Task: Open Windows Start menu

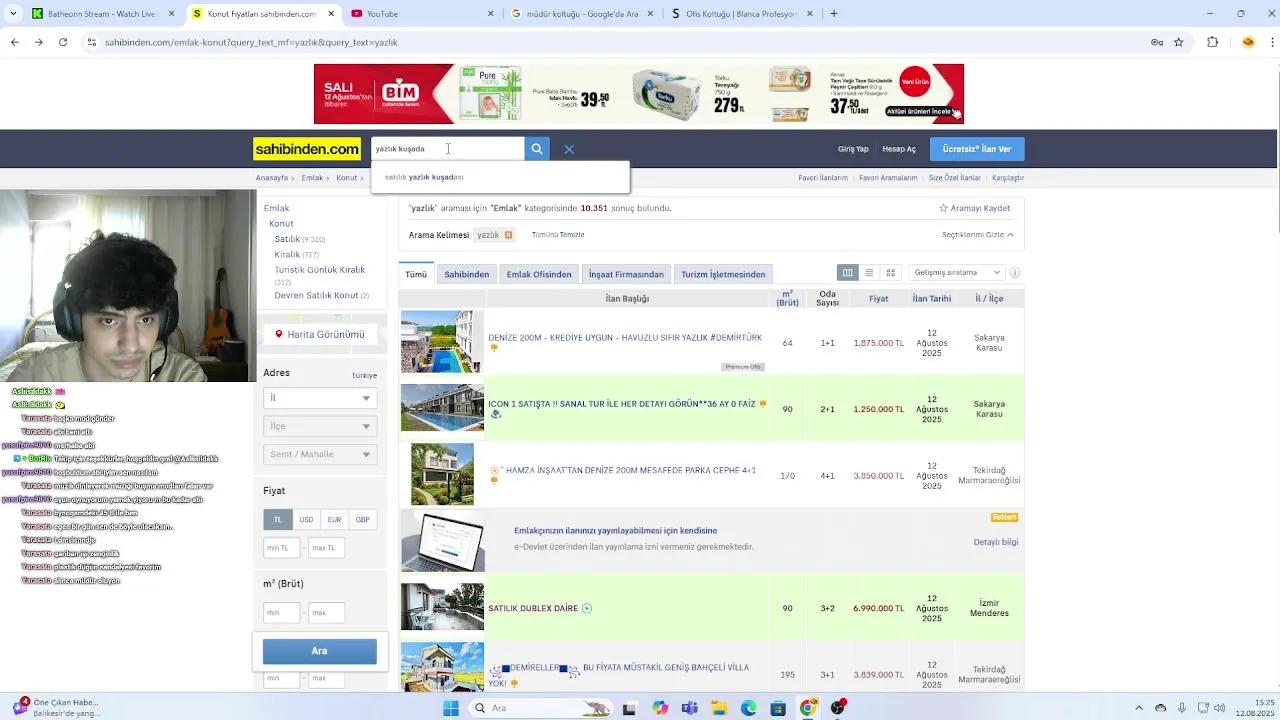Action: coord(451,708)
